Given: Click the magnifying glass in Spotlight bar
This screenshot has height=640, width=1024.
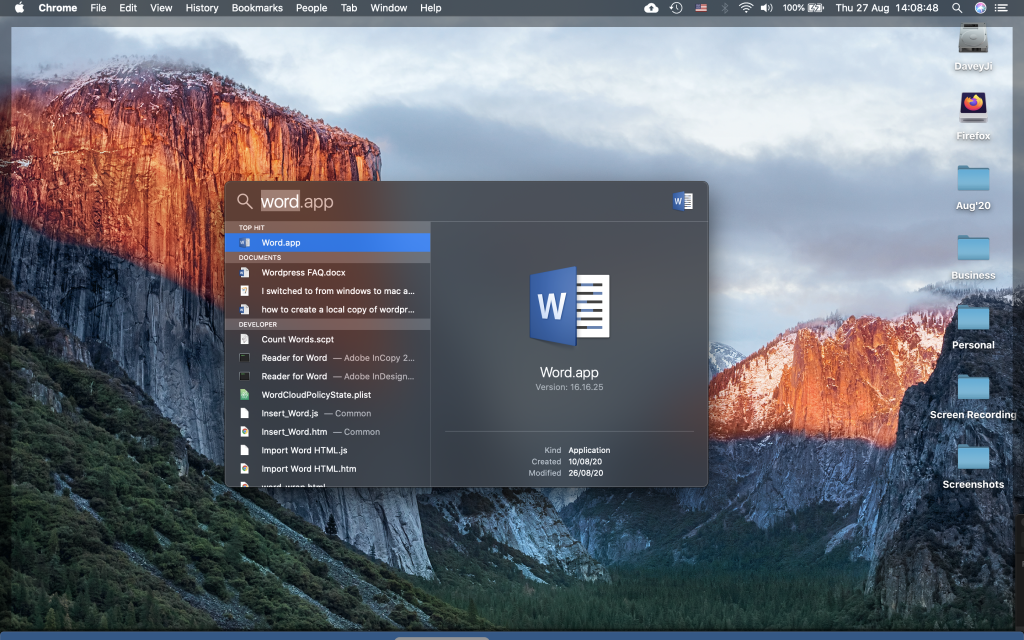Looking at the screenshot, I should pyautogui.click(x=244, y=201).
